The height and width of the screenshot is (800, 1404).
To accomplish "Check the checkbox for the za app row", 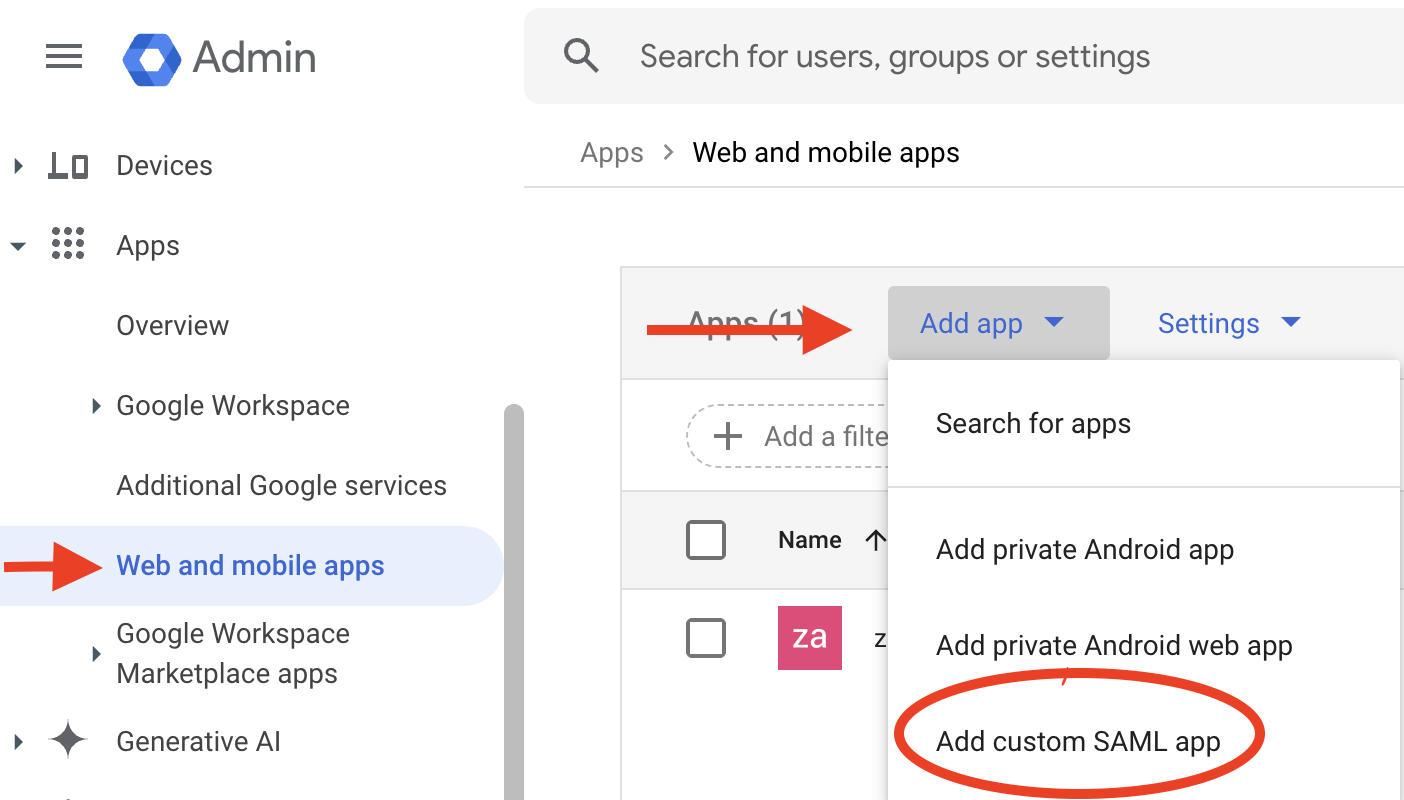I will [x=706, y=637].
